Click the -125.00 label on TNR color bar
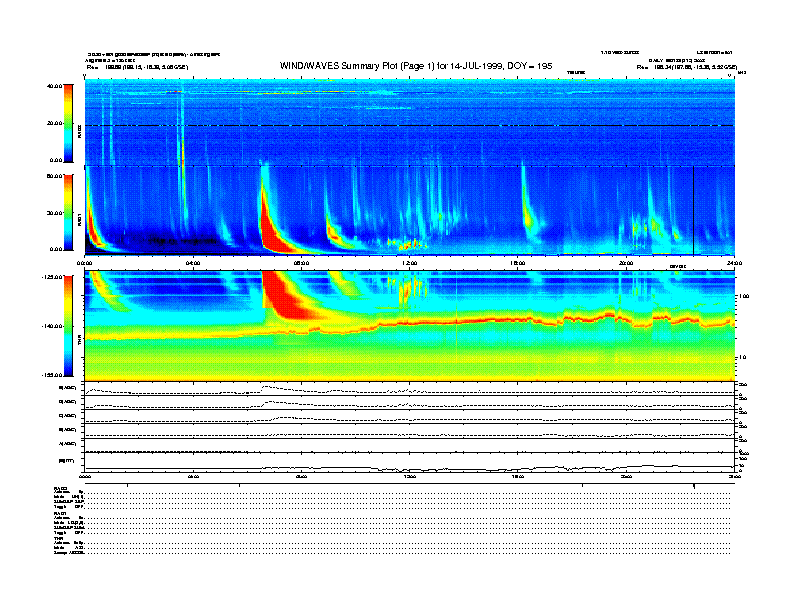Viewport: 792px width, 612px height. click(x=53, y=277)
